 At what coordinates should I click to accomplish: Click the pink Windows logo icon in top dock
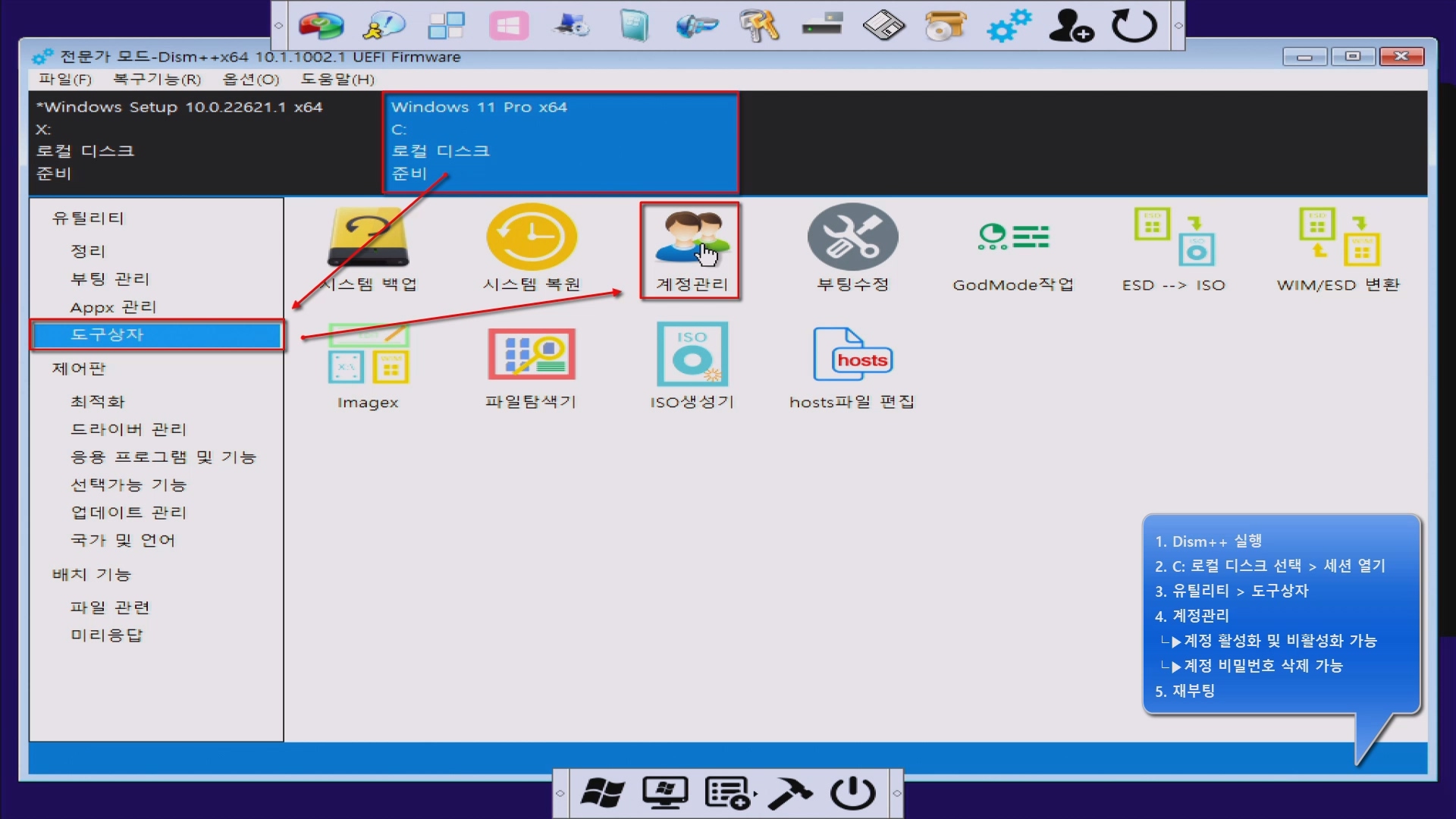509,26
